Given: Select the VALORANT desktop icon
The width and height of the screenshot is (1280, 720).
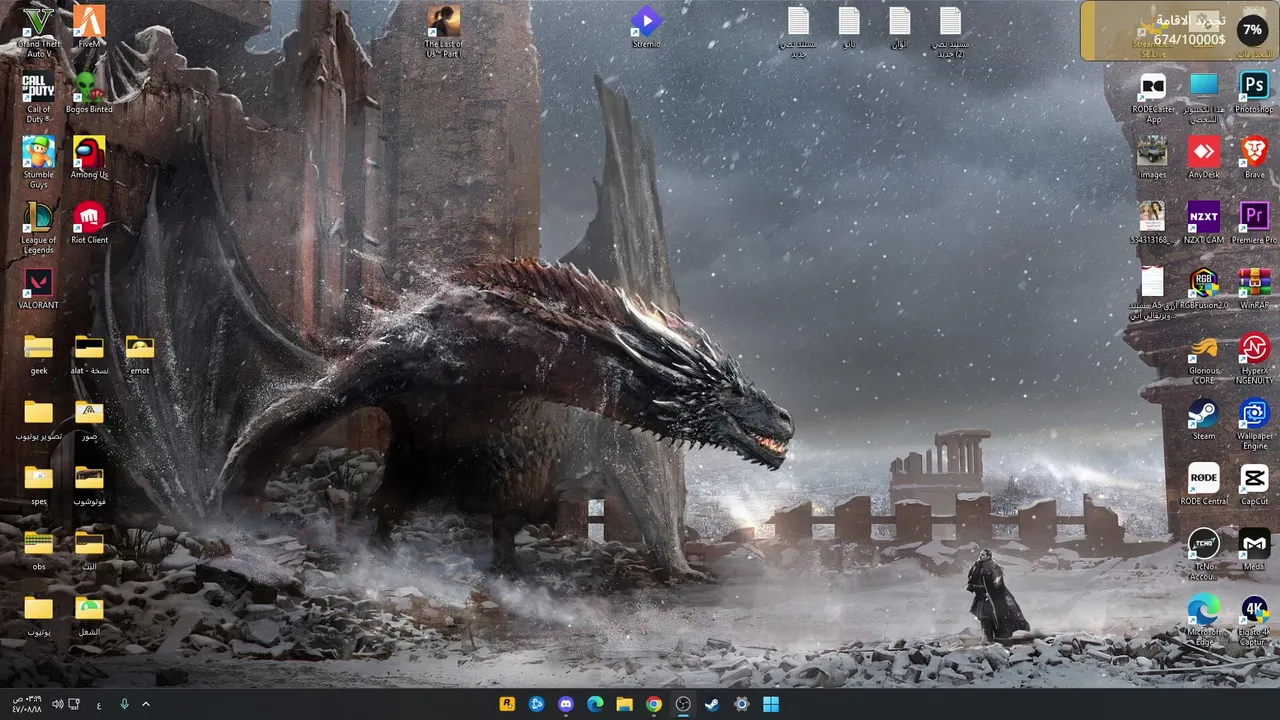Looking at the screenshot, I should coord(39,288).
